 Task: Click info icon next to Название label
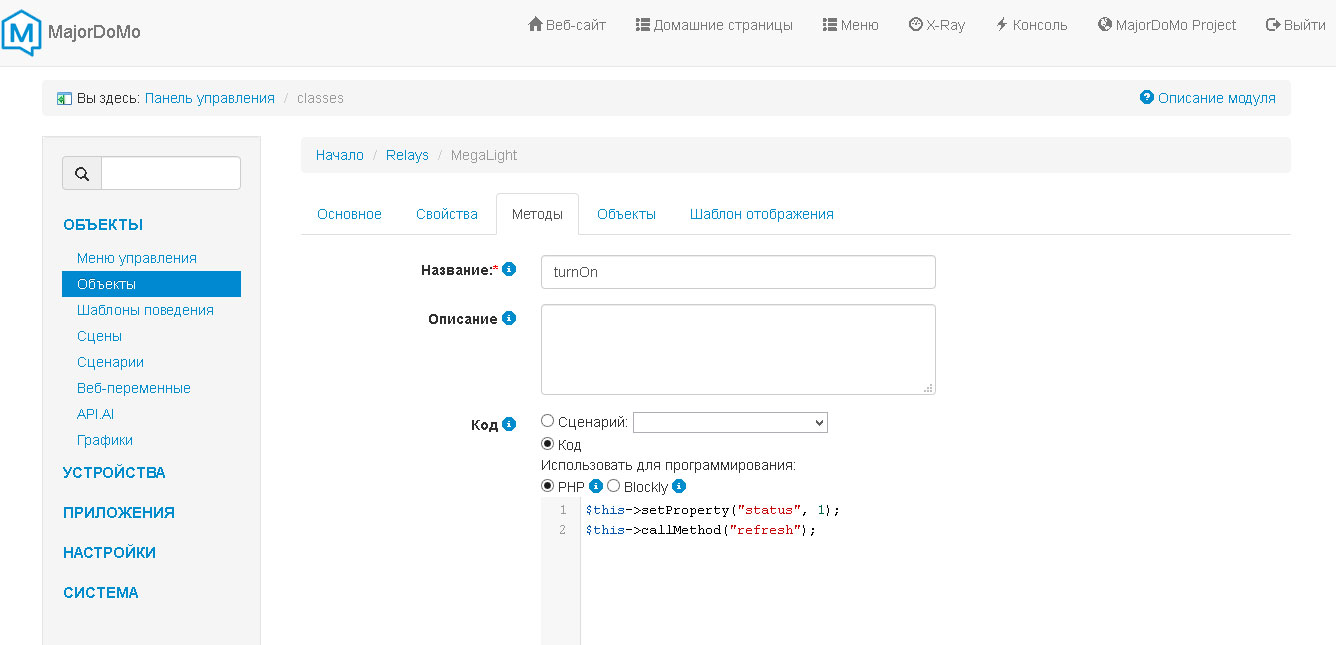(509, 269)
